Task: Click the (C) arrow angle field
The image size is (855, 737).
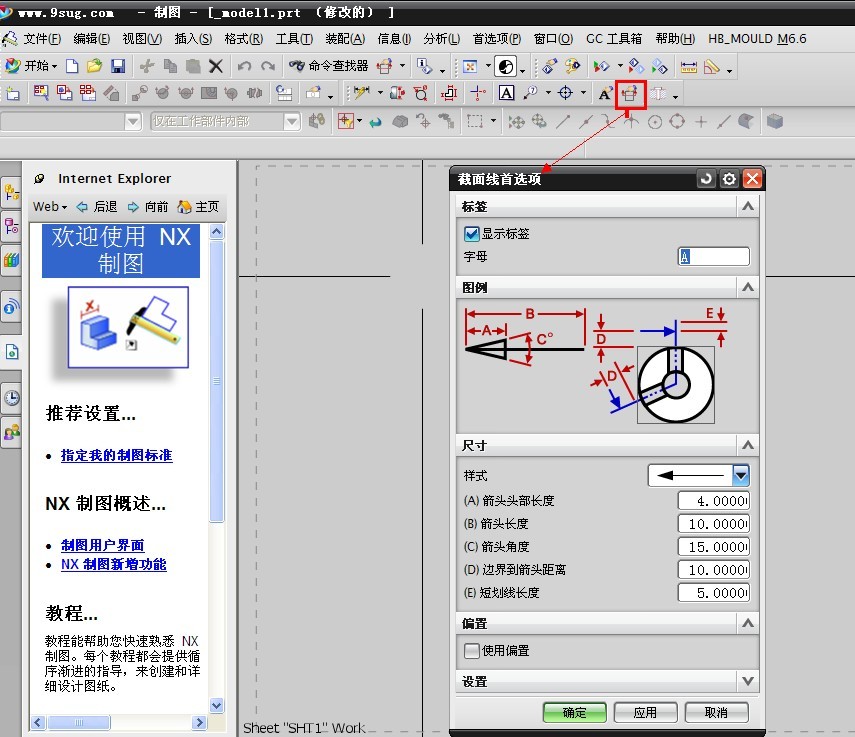Action: [x=713, y=546]
